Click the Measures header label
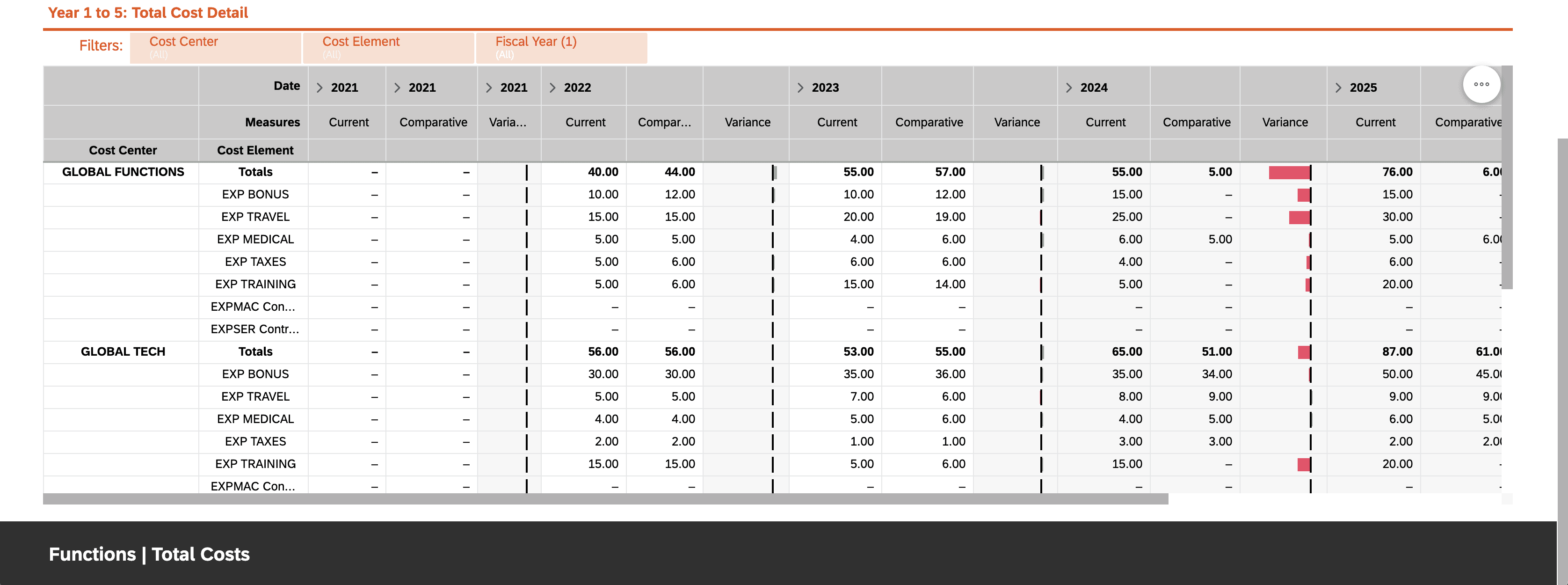 pos(272,122)
